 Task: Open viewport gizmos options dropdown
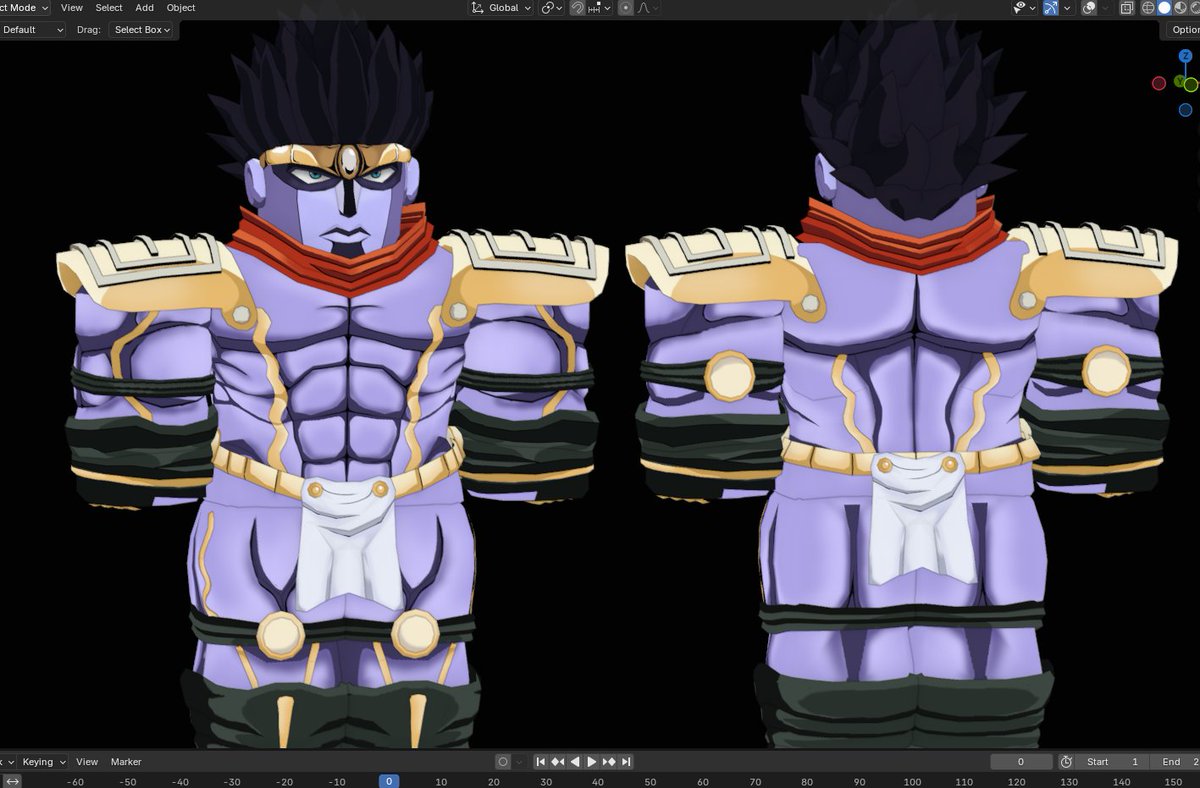(1068, 8)
